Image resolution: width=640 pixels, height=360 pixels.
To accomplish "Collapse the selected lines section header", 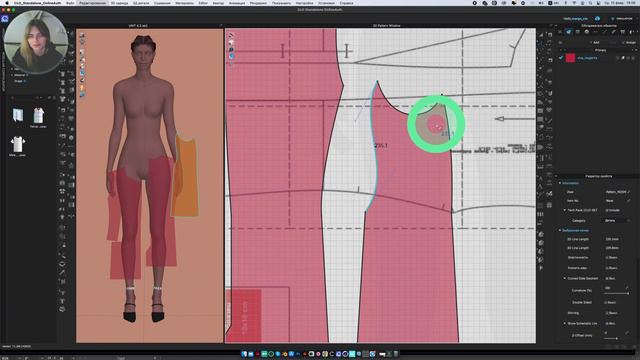I will (560, 231).
